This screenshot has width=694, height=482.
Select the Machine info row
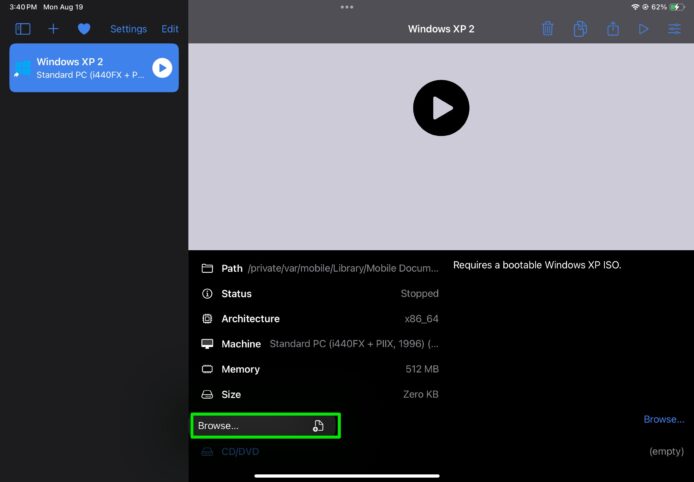coord(320,344)
